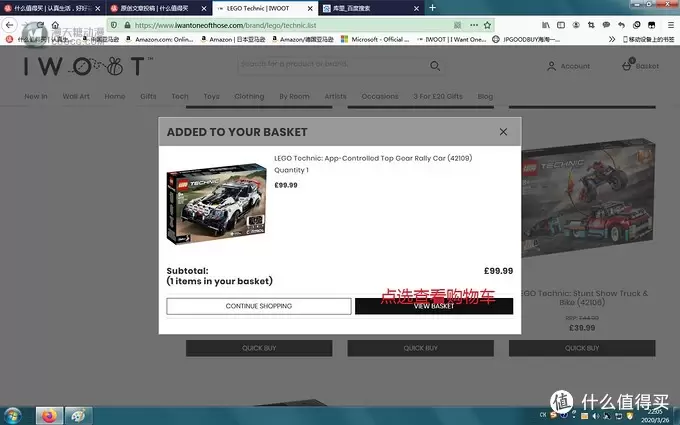
Task: Click the IWOOT logo
Action: coord(87,66)
